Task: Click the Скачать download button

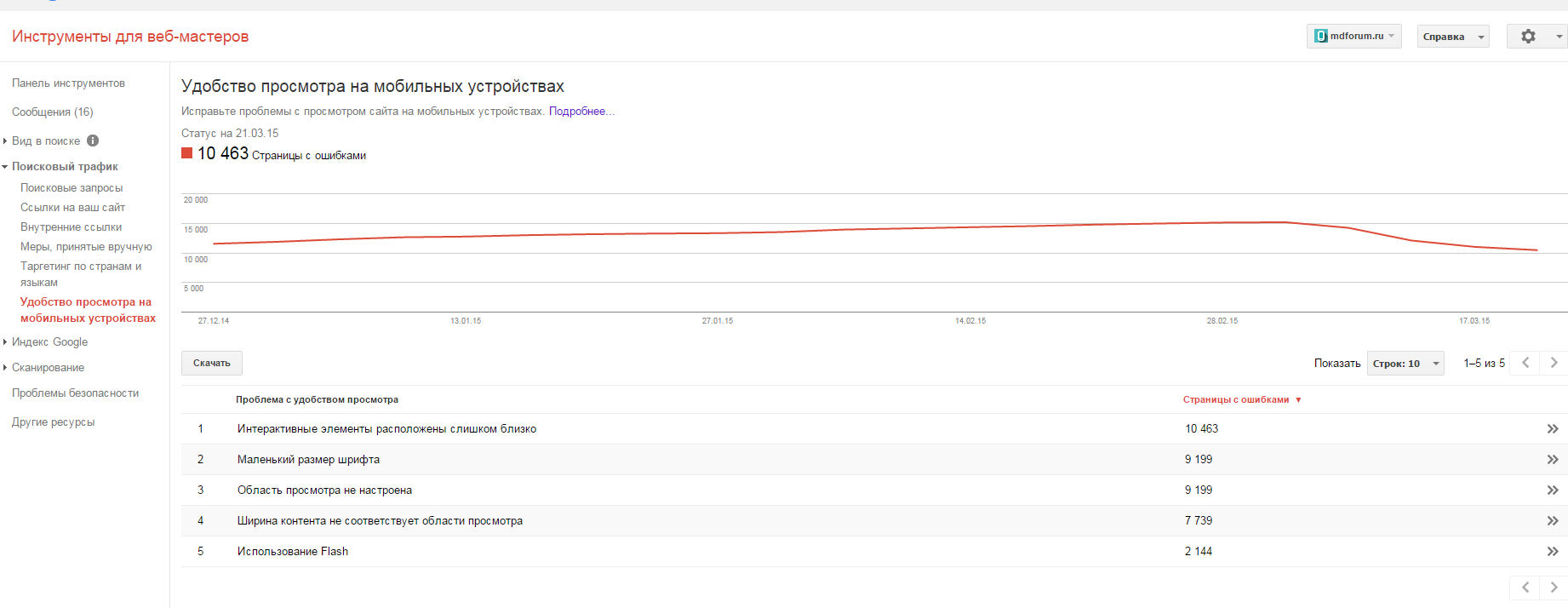Action: (x=212, y=364)
